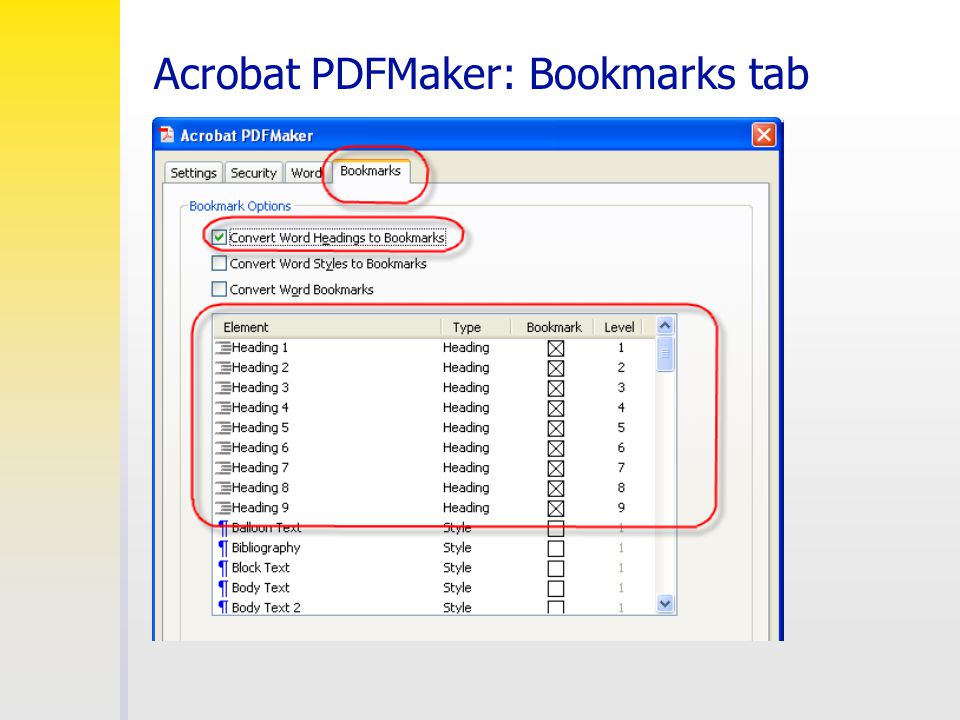Click the Heading 1 style icon
This screenshot has width=960, height=720.
click(x=223, y=348)
